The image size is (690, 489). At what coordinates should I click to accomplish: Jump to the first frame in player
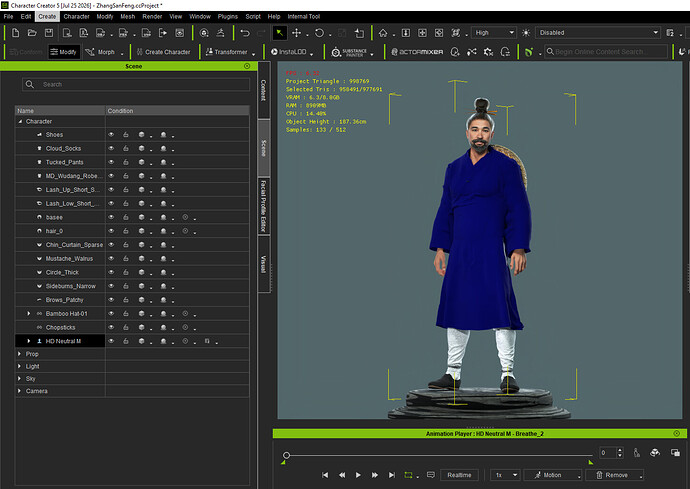point(325,475)
